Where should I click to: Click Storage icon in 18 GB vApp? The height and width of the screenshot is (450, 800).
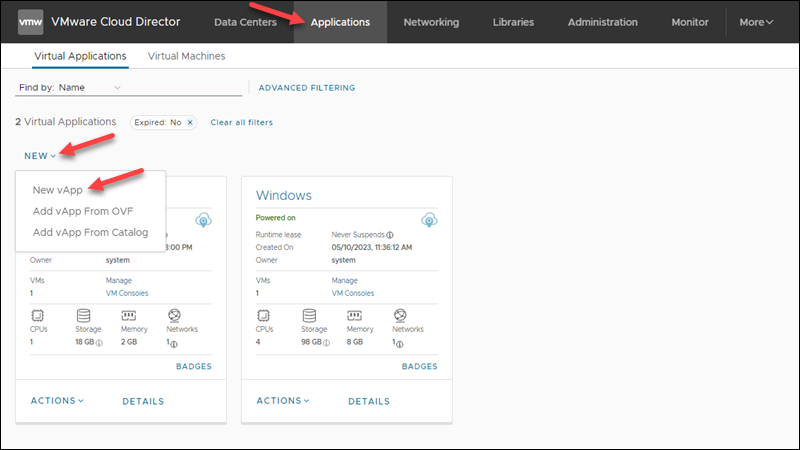pyautogui.click(x=83, y=315)
